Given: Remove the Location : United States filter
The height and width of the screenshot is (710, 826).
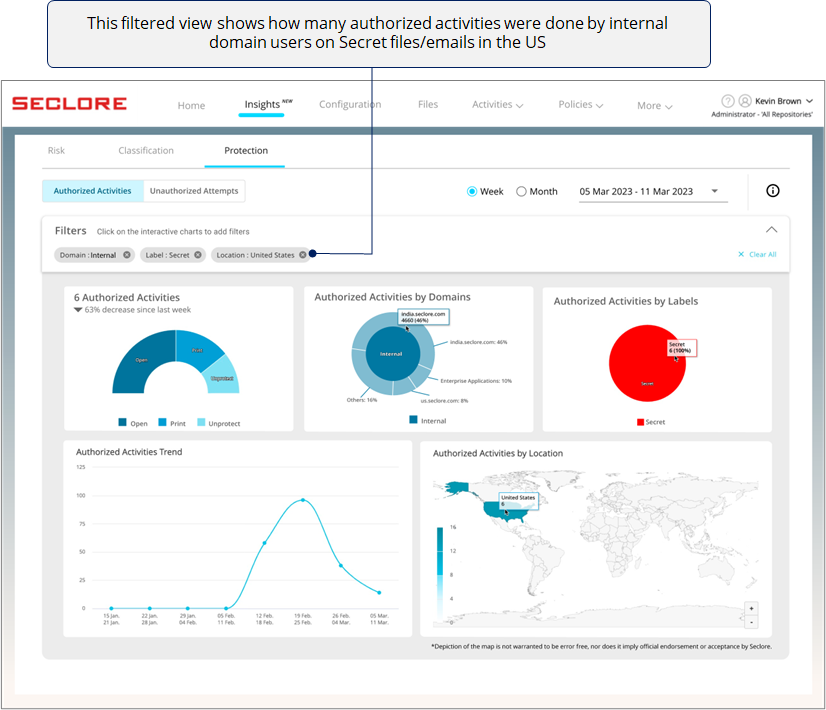Looking at the screenshot, I should coord(302,255).
